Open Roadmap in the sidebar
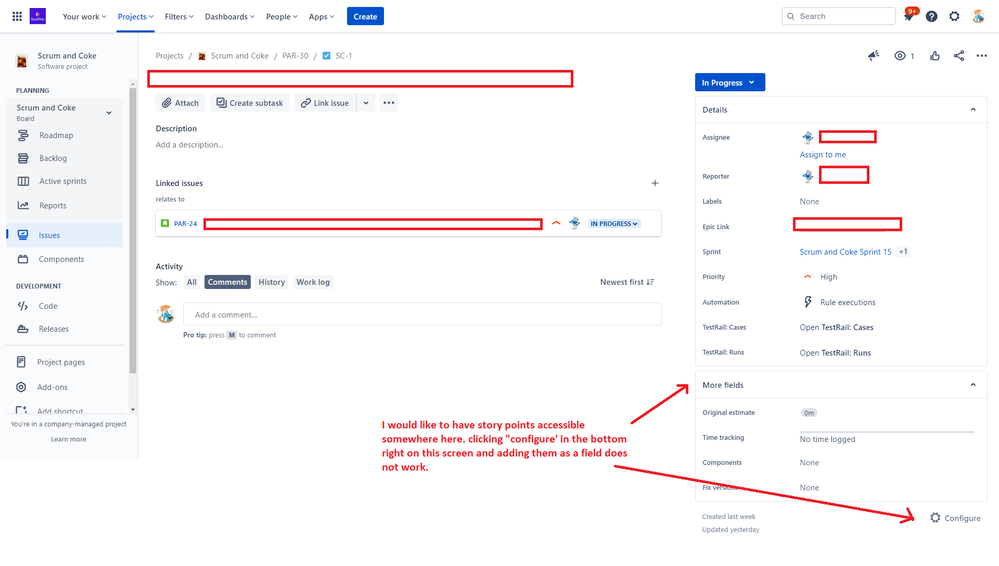Image resolution: width=999 pixels, height=566 pixels. point(56,135)
